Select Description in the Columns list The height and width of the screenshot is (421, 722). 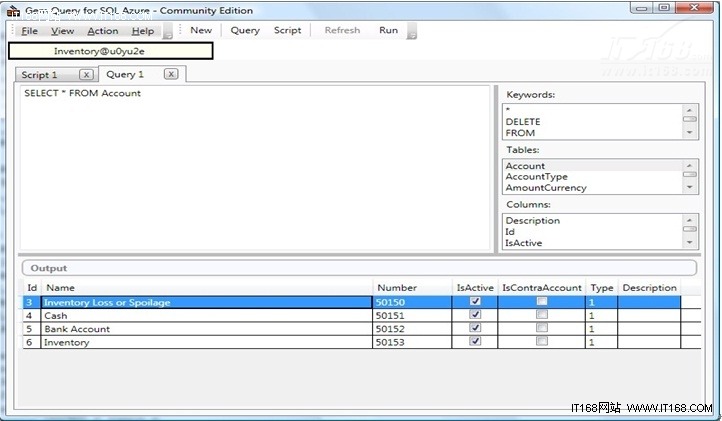point(593,220)
